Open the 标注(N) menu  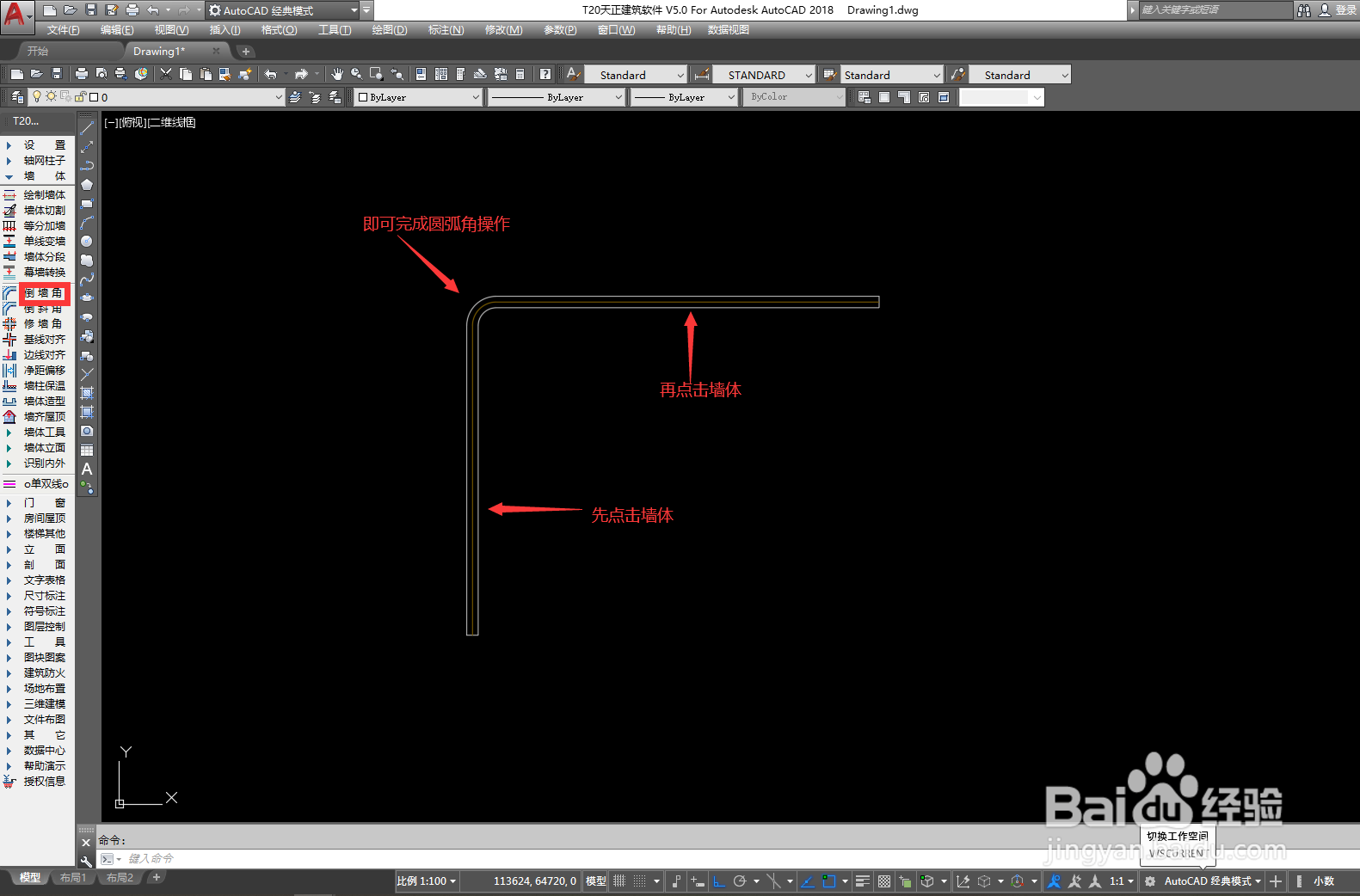(446, 30)
